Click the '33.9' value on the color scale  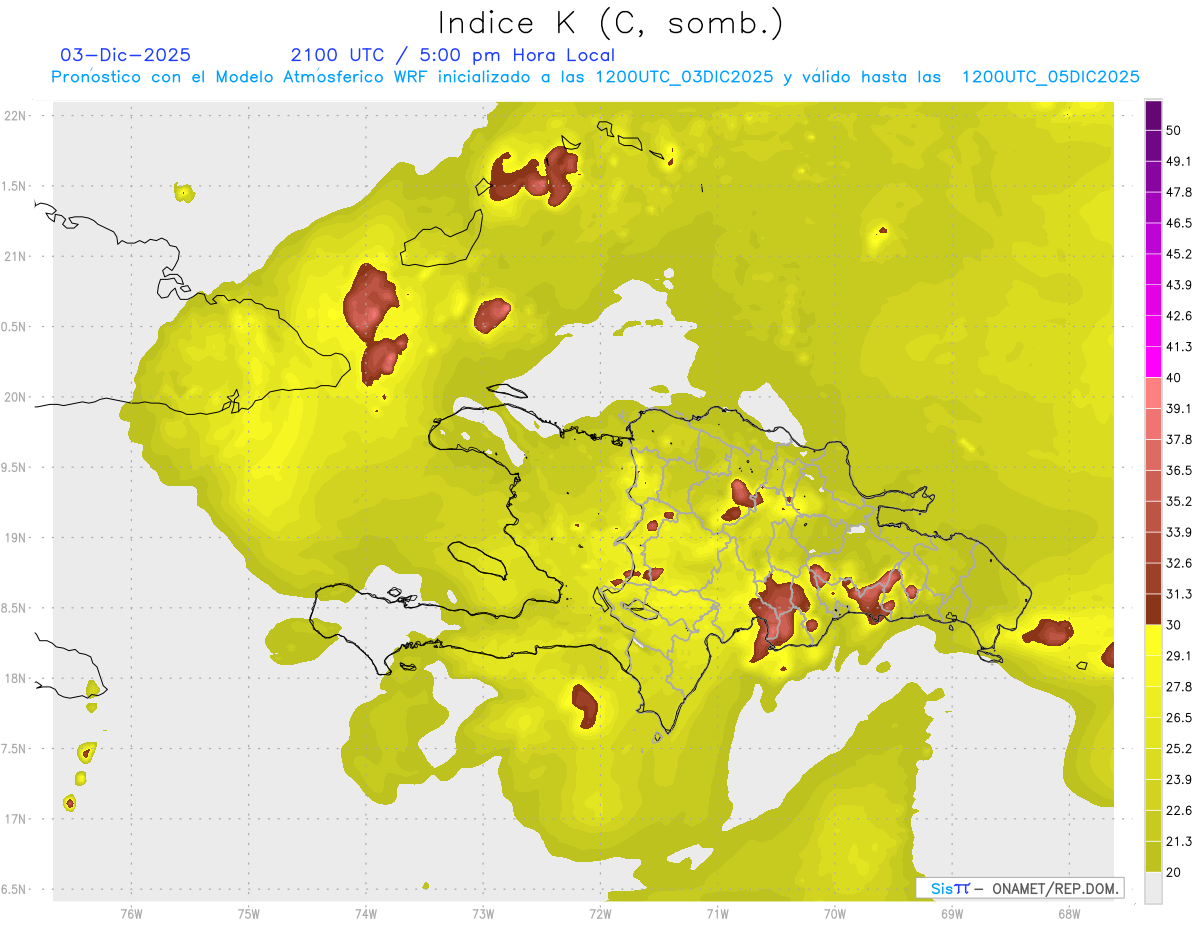point(1178,532)
